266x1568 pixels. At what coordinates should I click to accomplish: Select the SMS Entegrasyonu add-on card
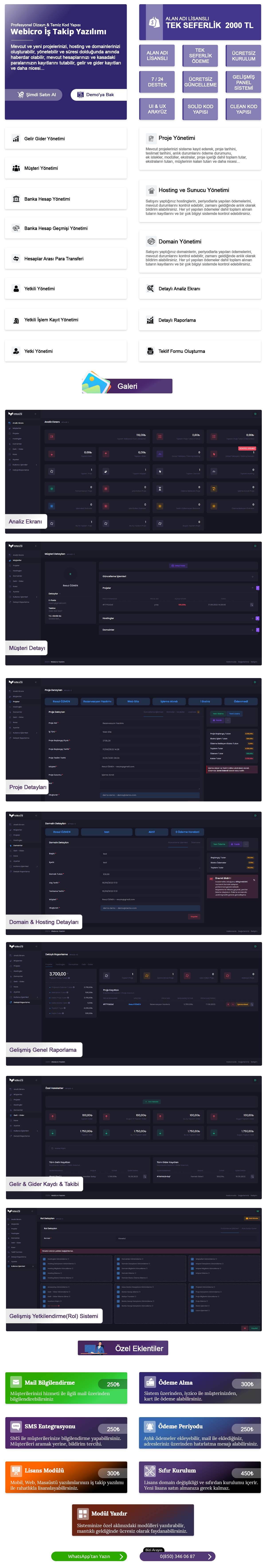click(x=66, y=1433)
